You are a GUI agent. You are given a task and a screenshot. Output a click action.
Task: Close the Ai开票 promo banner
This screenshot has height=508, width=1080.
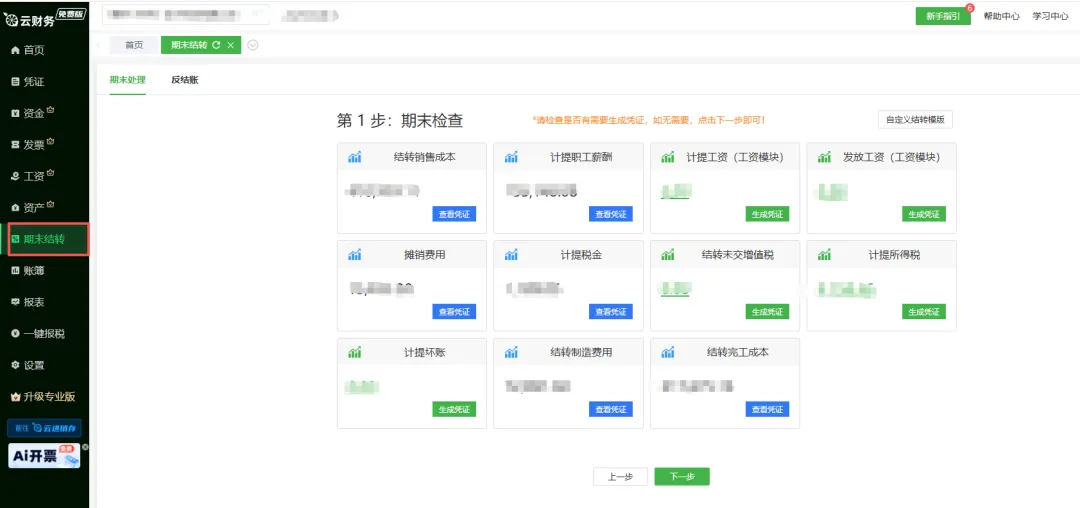[85, 447]
